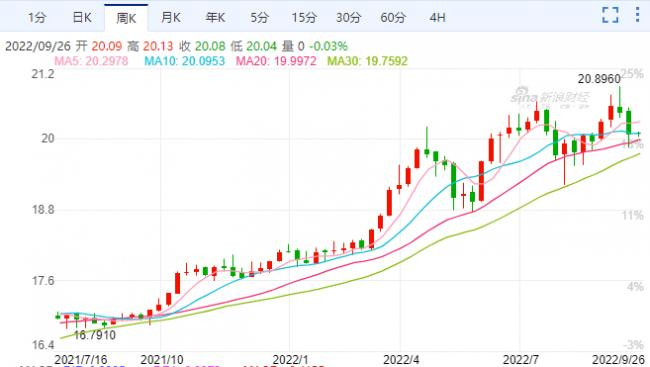
Task: Select the 周K weekly chart tab
Action: (x=126, y=18)
